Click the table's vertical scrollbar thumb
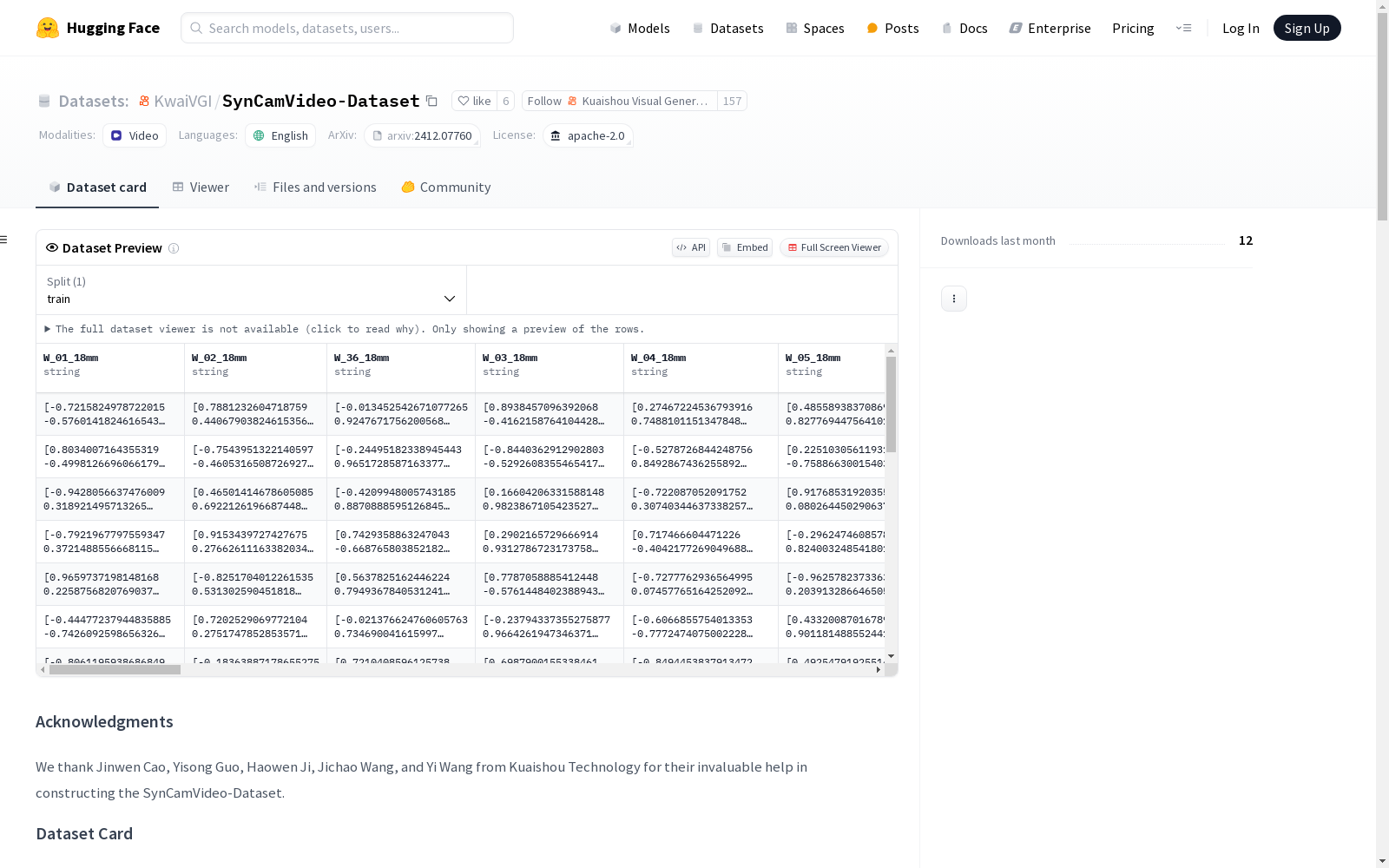 [x=891, y=404]
